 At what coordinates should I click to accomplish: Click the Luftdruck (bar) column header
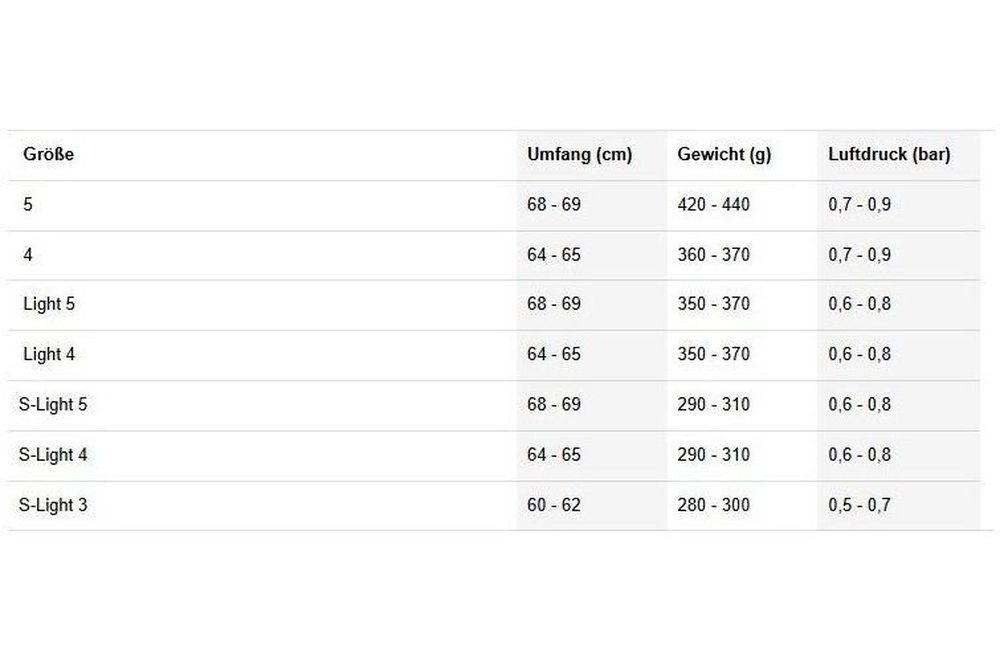(x=889, y=155)
